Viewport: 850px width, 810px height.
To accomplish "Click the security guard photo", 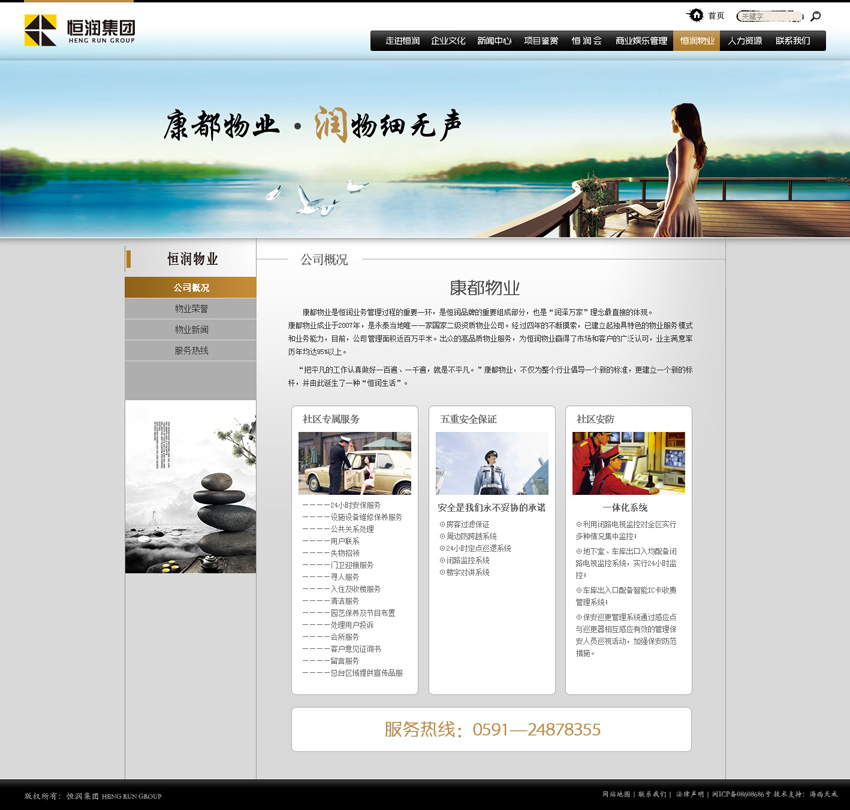I will pos(491,463).
